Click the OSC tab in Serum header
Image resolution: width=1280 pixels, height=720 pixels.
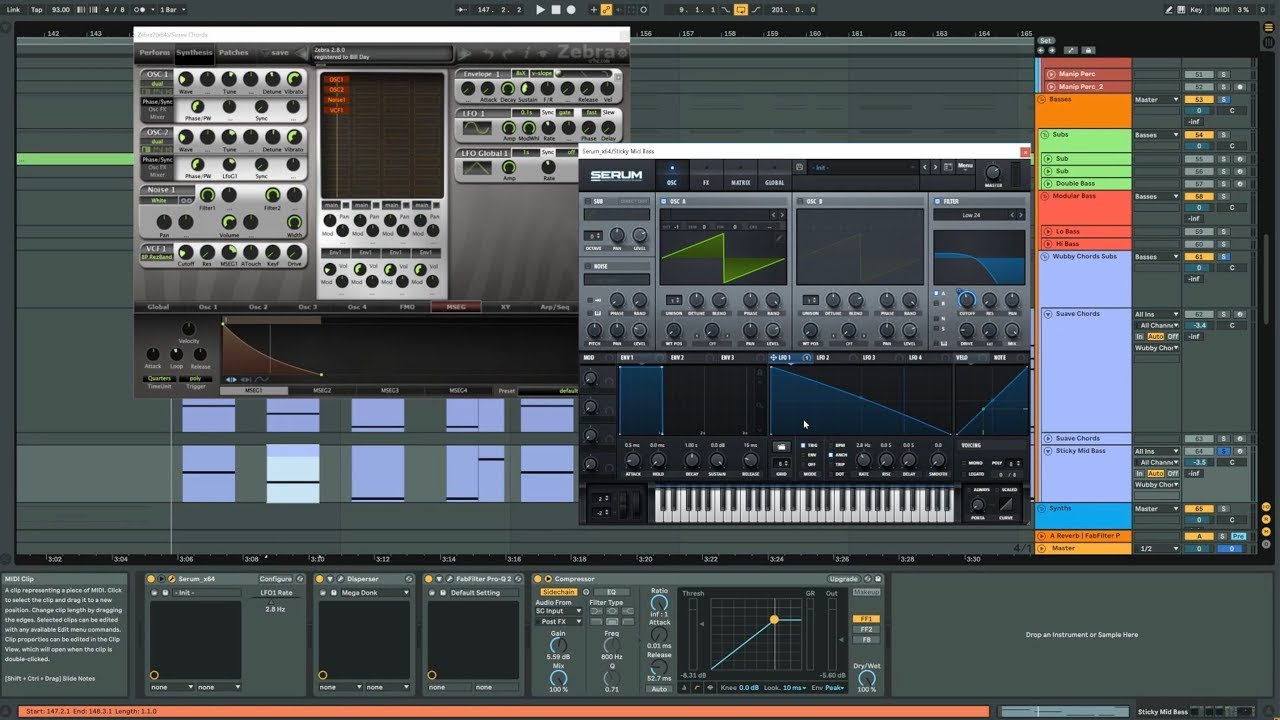(672, 175)
